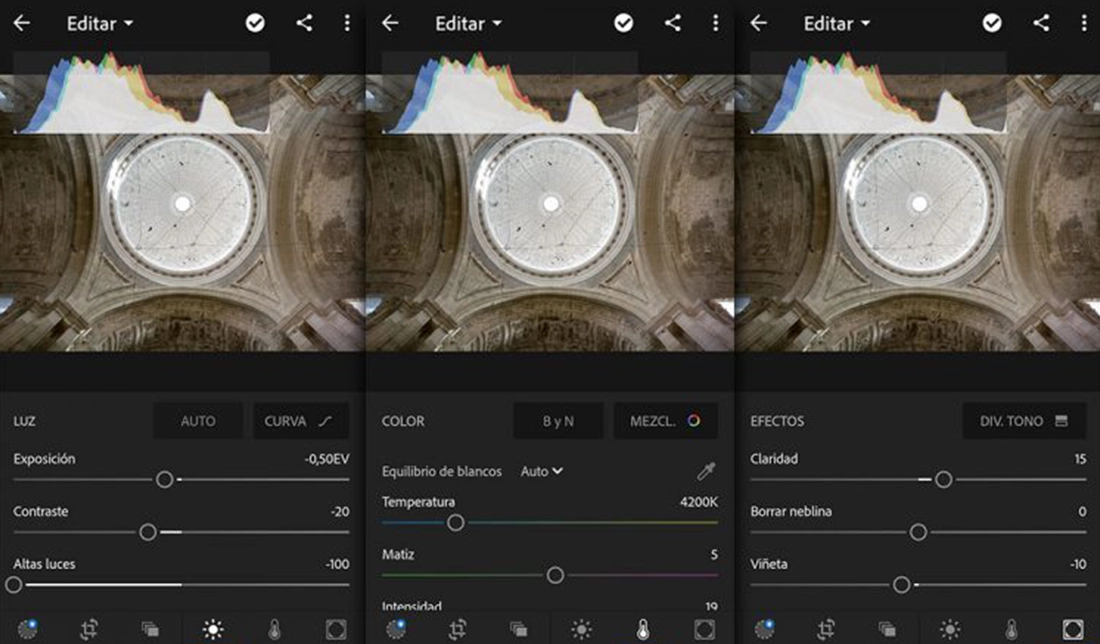Image resolution: width=1100 pixels, height=644 pixels.
Task: Tap the checkmark circle on the Efectos screen
Action: click(992, 23)
